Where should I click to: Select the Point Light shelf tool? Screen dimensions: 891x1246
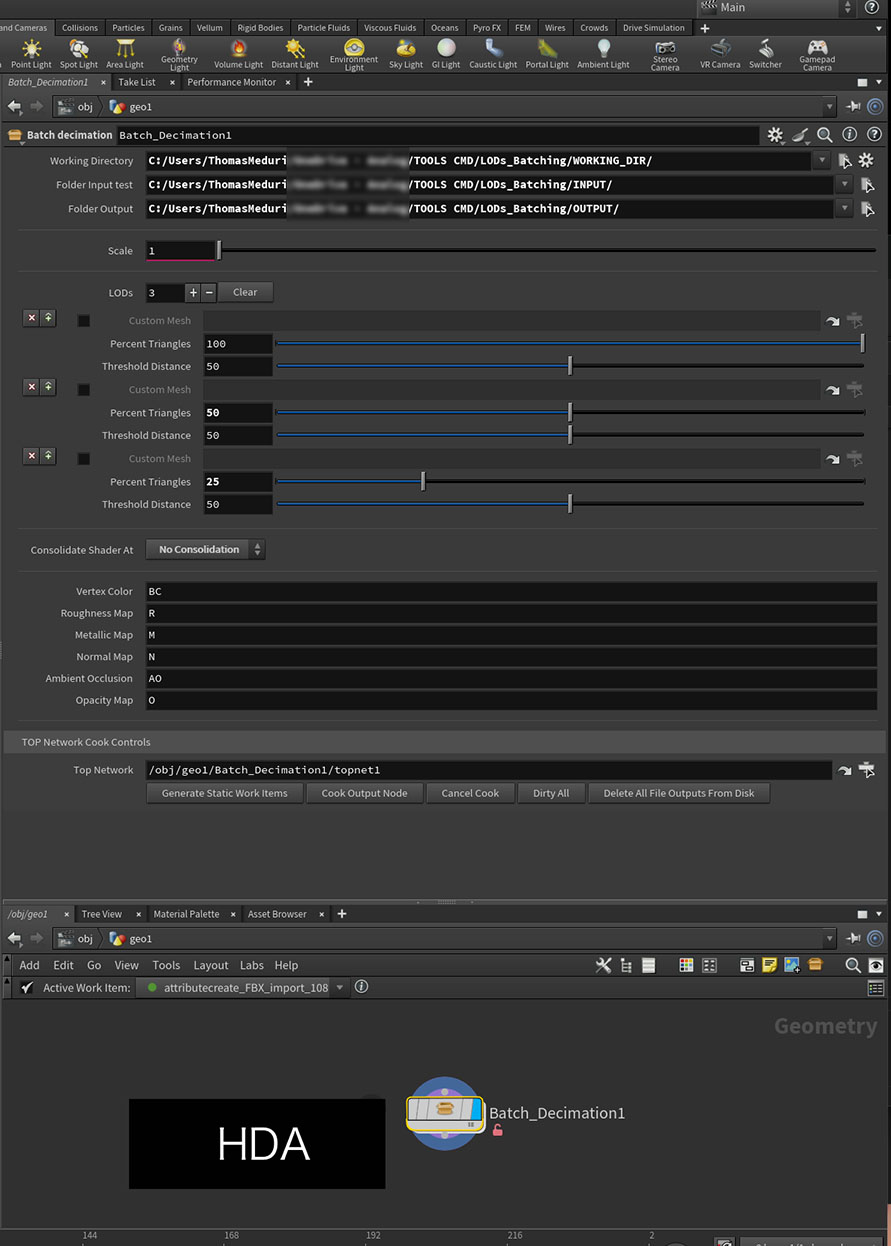31,53
